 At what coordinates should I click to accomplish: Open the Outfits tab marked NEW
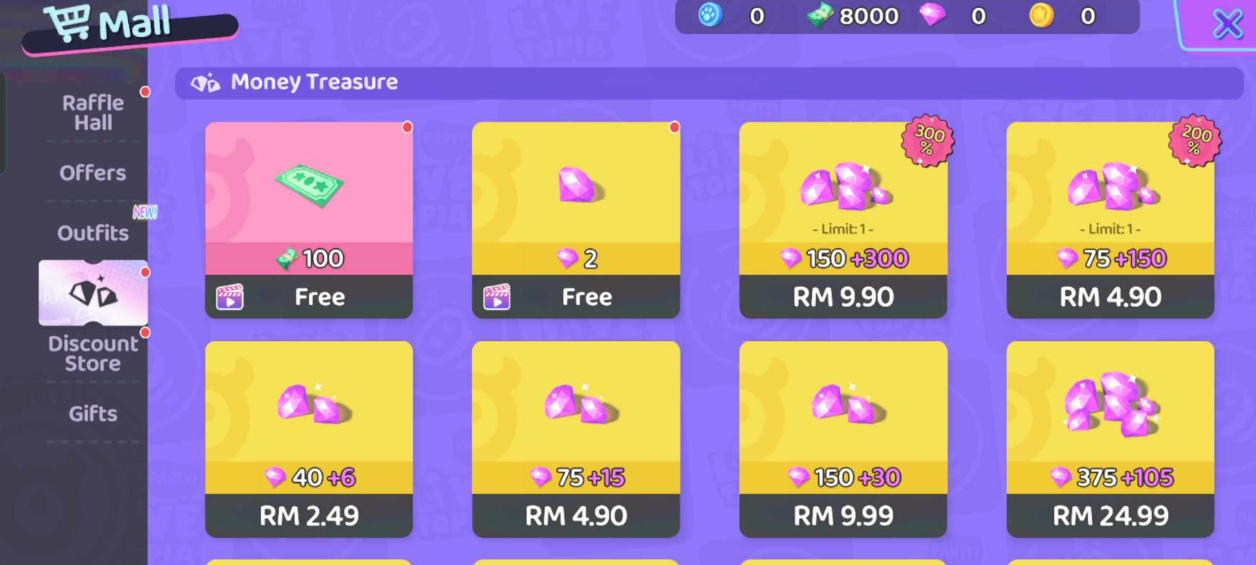93,232
